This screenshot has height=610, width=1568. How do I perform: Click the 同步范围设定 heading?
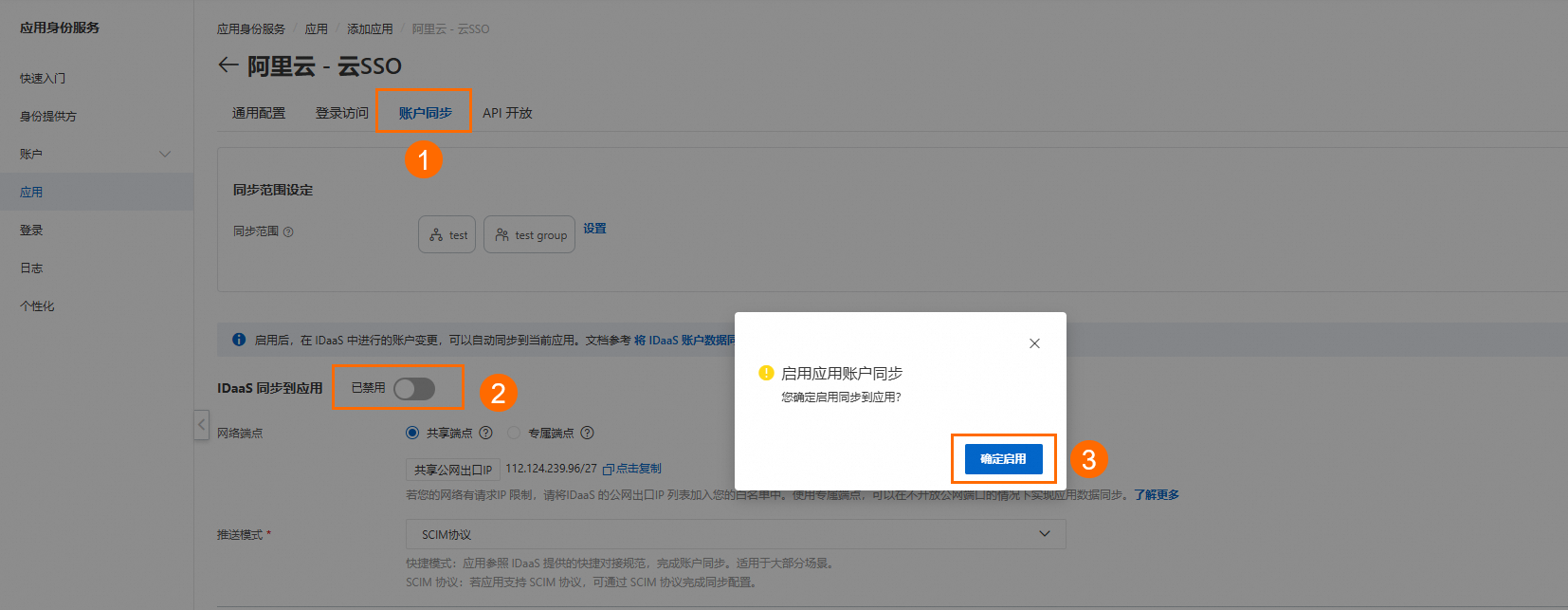273,190
